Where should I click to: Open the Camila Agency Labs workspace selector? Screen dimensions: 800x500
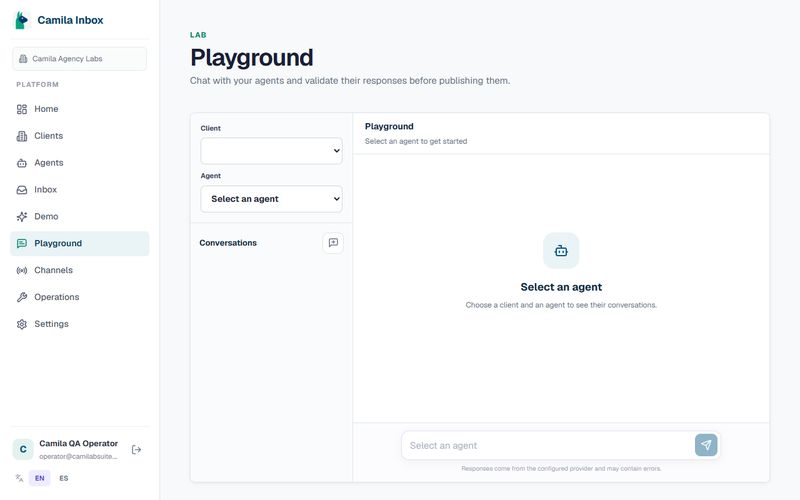pos(80,59)
